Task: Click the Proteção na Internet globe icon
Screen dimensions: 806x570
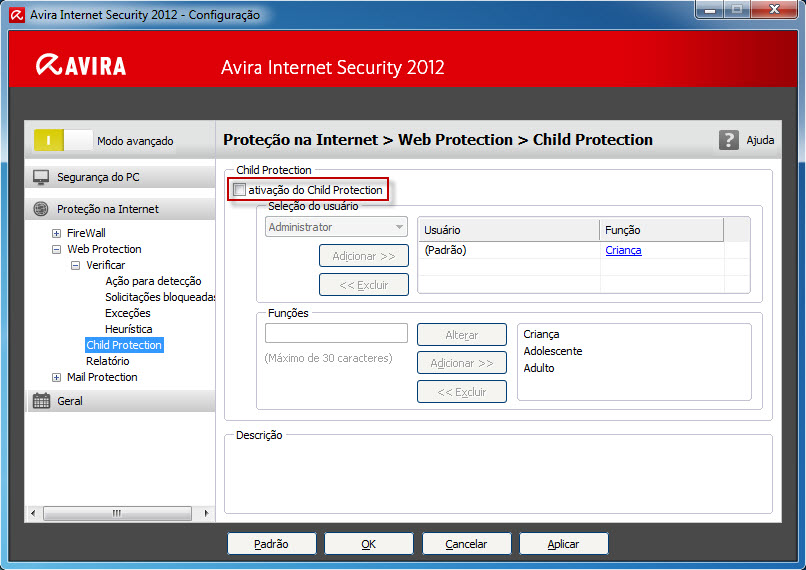Action: pyautogui.click(x=41, y=209)
